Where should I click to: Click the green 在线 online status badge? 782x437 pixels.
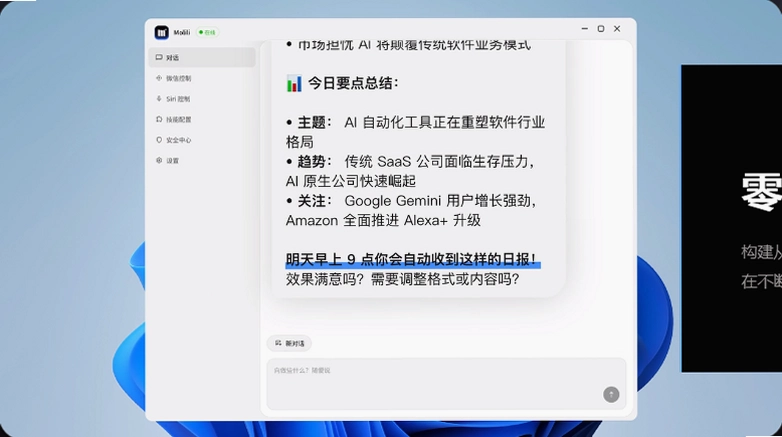pyautogui.click(x=207, y=32)
